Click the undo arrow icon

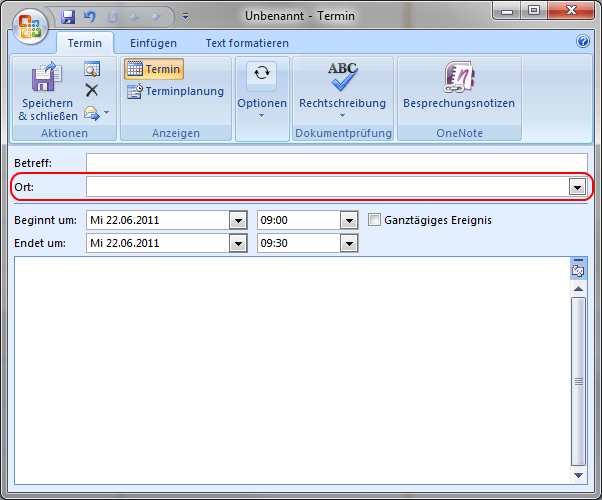(89, 17)
